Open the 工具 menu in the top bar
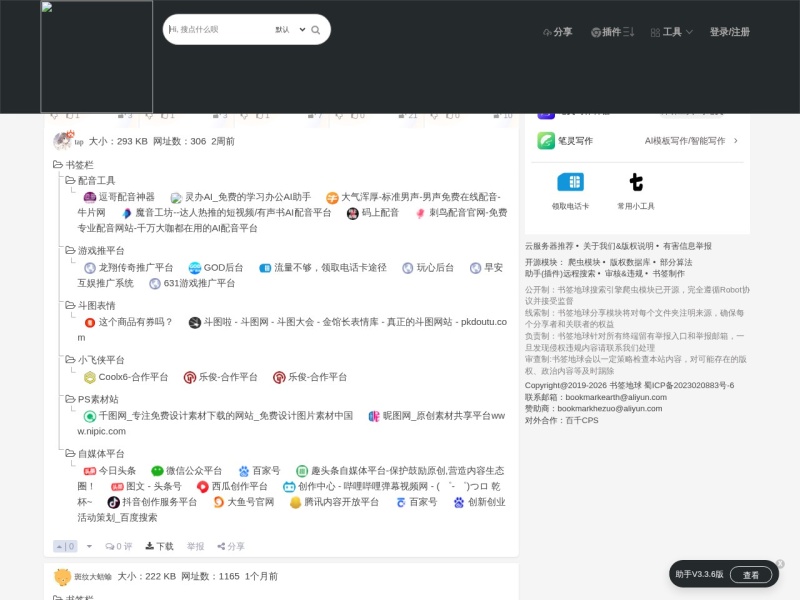This screenshot has height=600, width=800. (672, 31)
